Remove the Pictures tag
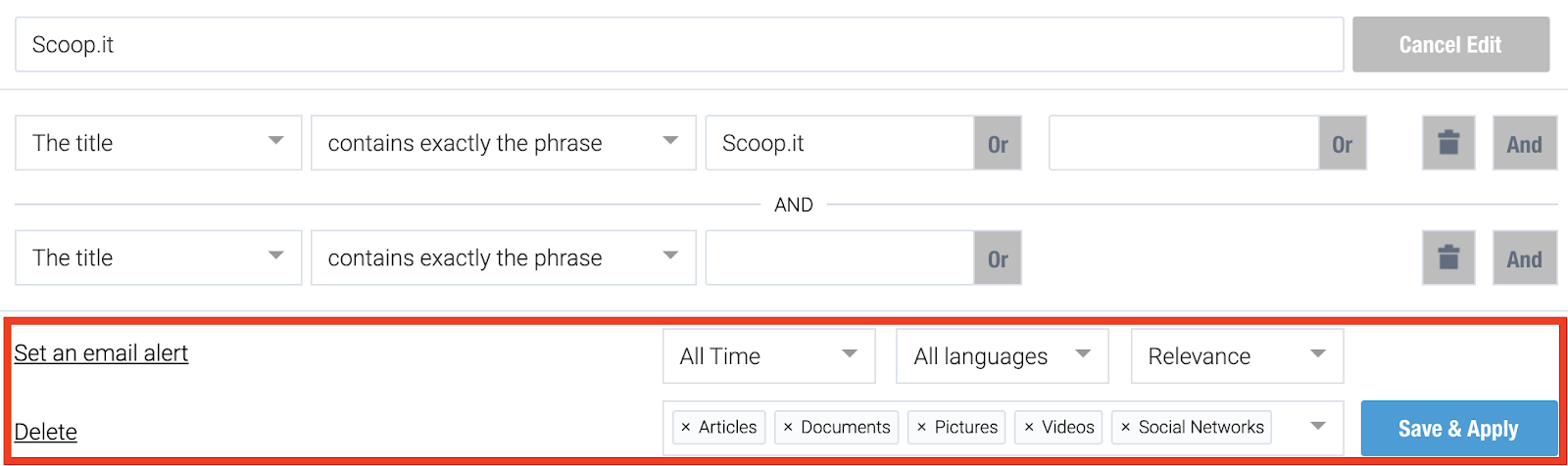 (x=921, y=427)
